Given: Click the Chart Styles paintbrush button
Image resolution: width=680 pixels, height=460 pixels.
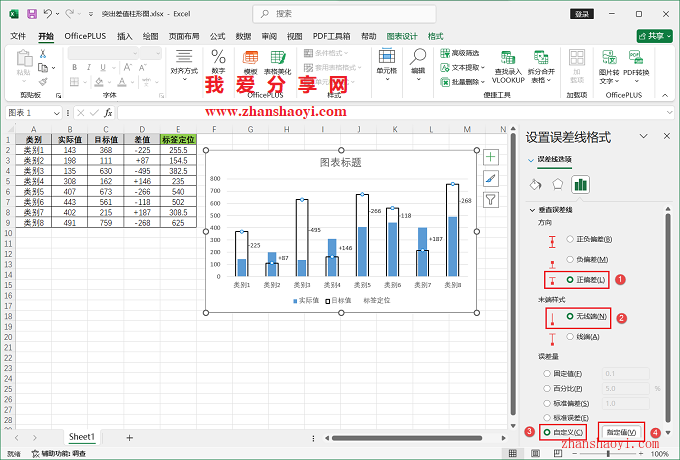Looking at the screenshot, I should click(x=490, y=178).
